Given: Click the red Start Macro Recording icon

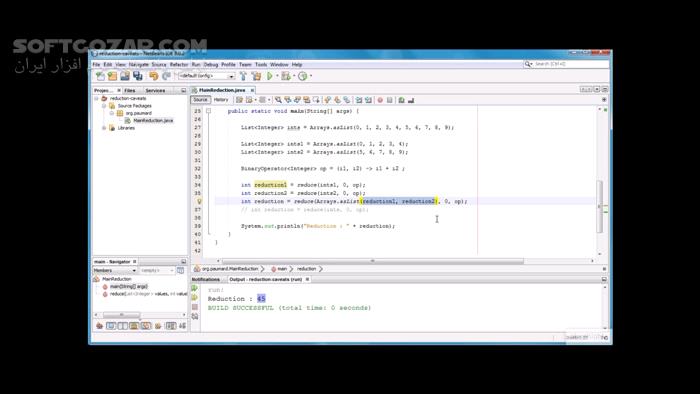Looking at the screenshot, I should pos(380,100).
